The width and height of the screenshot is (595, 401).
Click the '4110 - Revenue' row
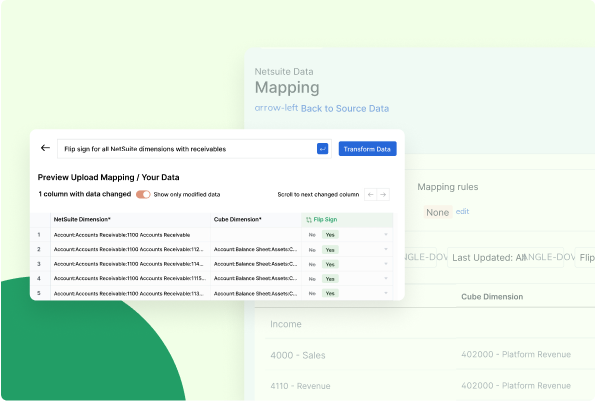click(x=300, y=386)
